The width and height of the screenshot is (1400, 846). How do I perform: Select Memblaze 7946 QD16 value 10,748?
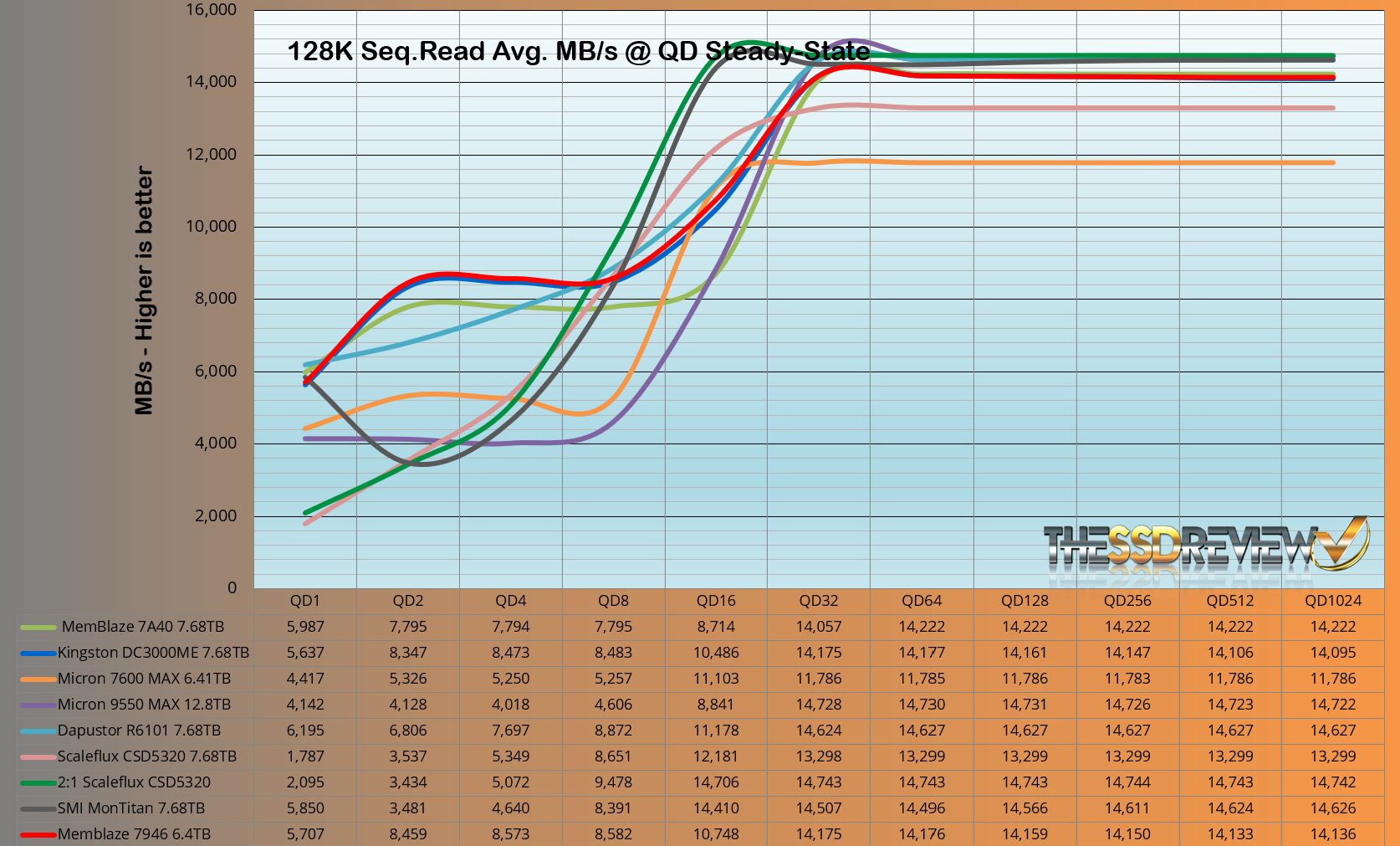pyautogui.click(x=717, y=834)
